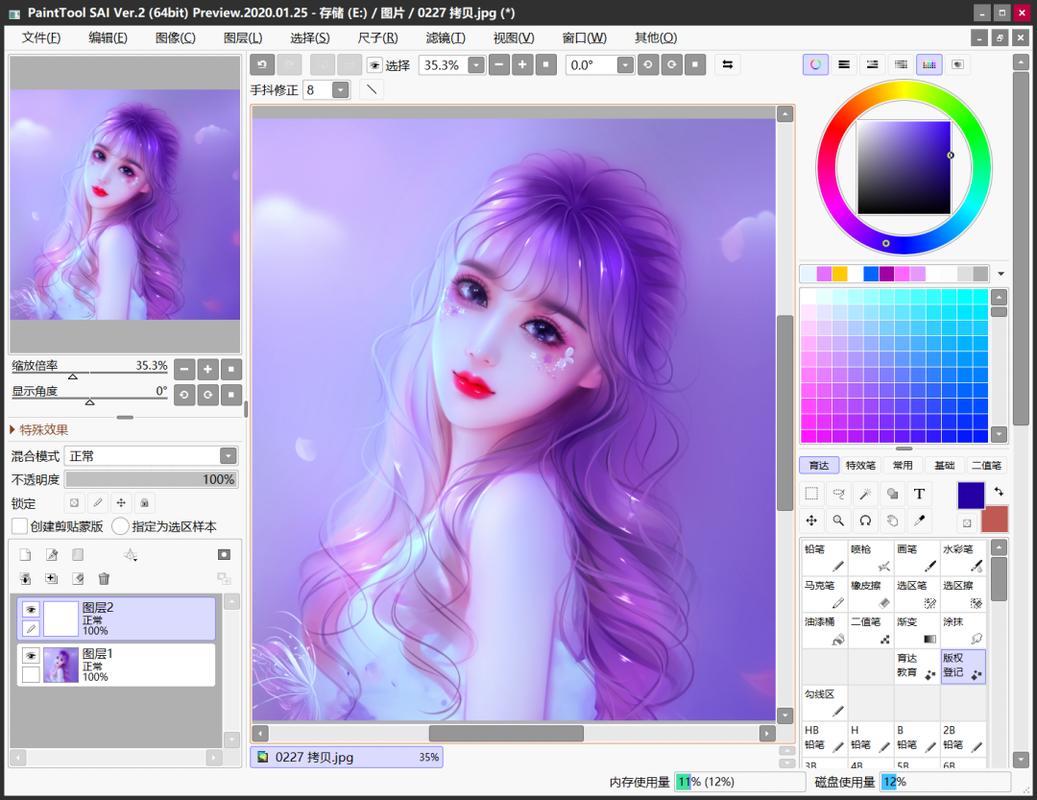This screenshot has height=800, width=1037.
Task: Select the 油漆桶 paint bucket tool
Action: click(824, 629)
